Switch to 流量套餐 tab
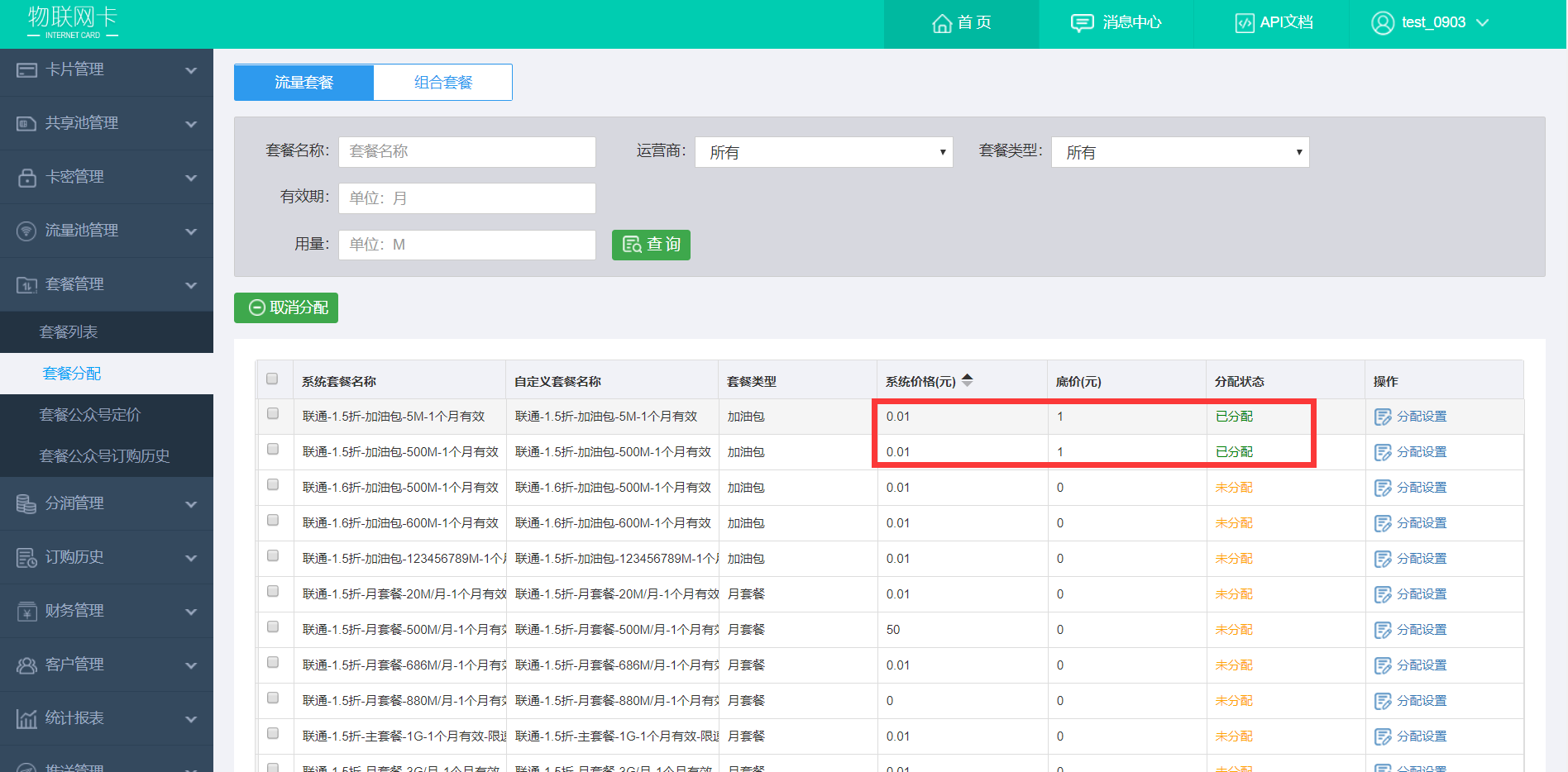Screen dimensions: 1568x772 click(304, 83)
